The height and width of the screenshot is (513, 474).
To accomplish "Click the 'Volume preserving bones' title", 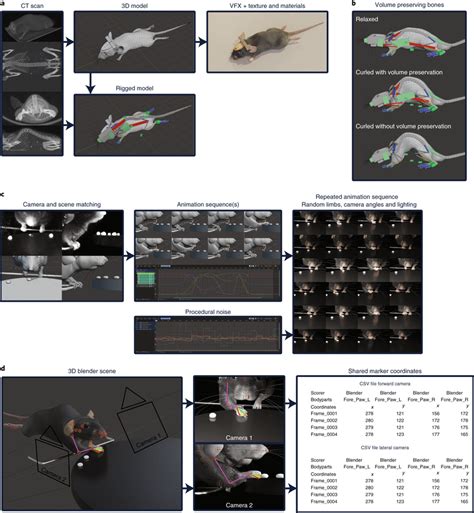I will (409, 5).
